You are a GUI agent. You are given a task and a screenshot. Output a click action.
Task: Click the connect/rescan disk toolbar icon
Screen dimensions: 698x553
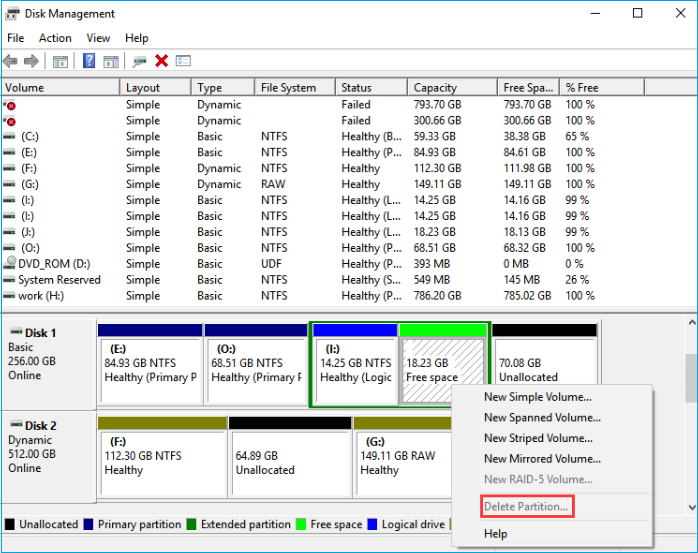pos(139,61)
